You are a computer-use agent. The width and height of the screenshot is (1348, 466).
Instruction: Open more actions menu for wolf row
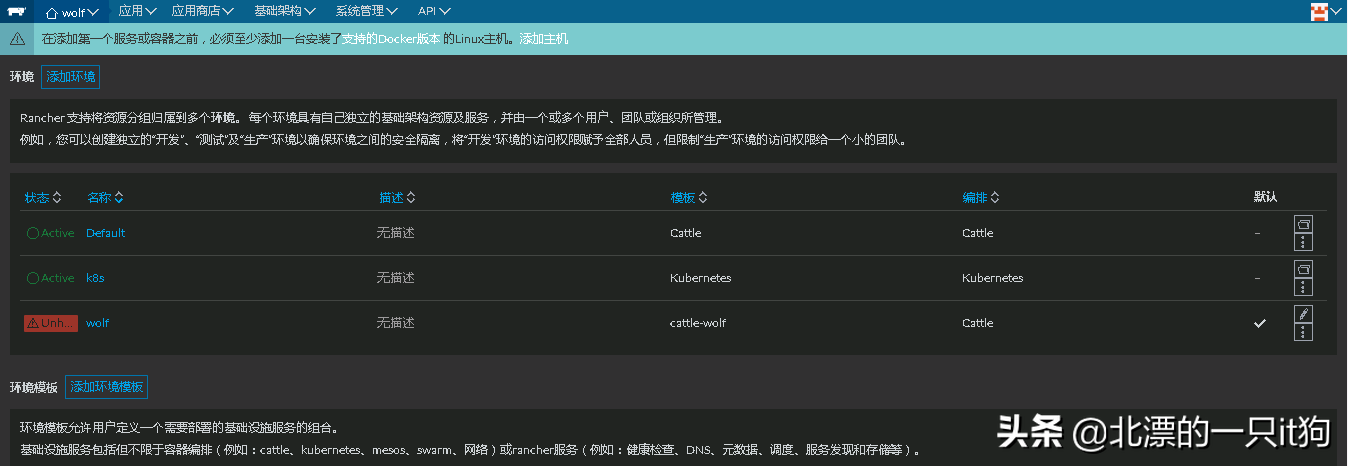[1303, 332]
